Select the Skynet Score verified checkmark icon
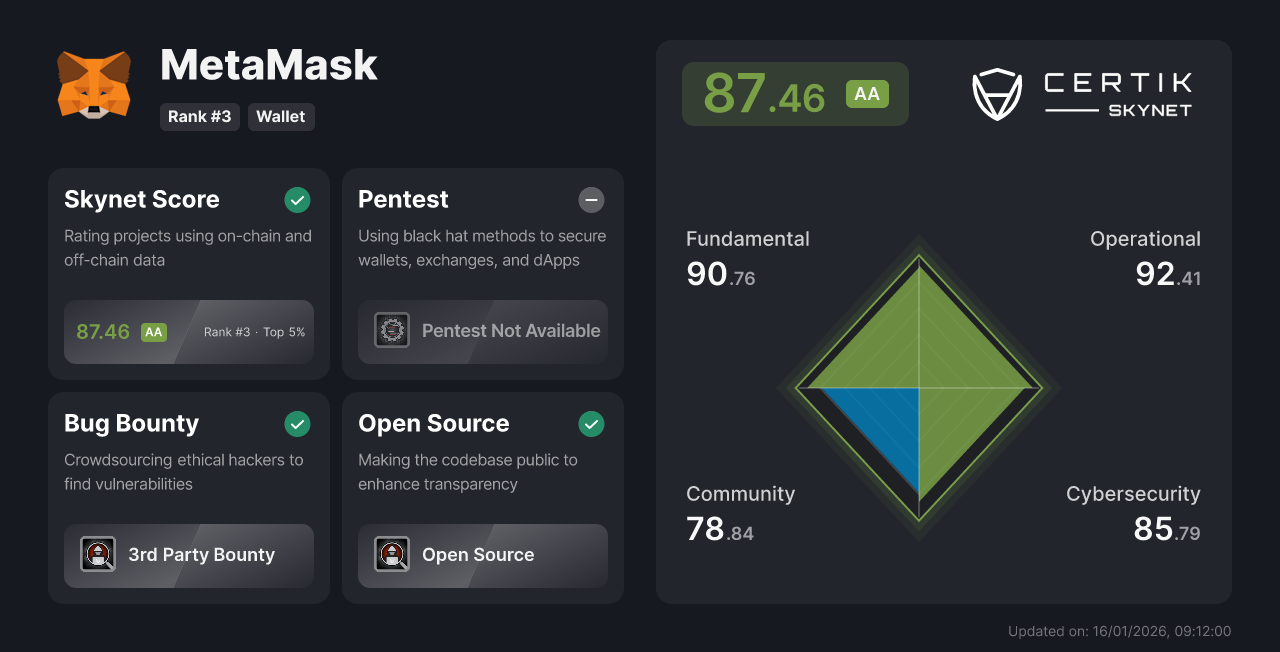 tap(297, 200)
